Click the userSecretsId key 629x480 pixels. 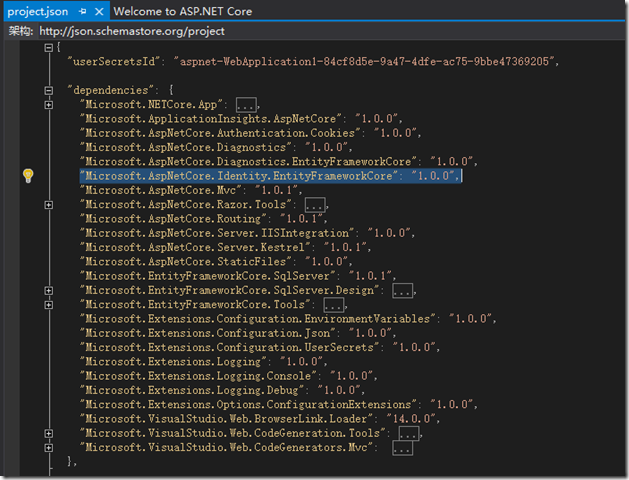[114, 61]
